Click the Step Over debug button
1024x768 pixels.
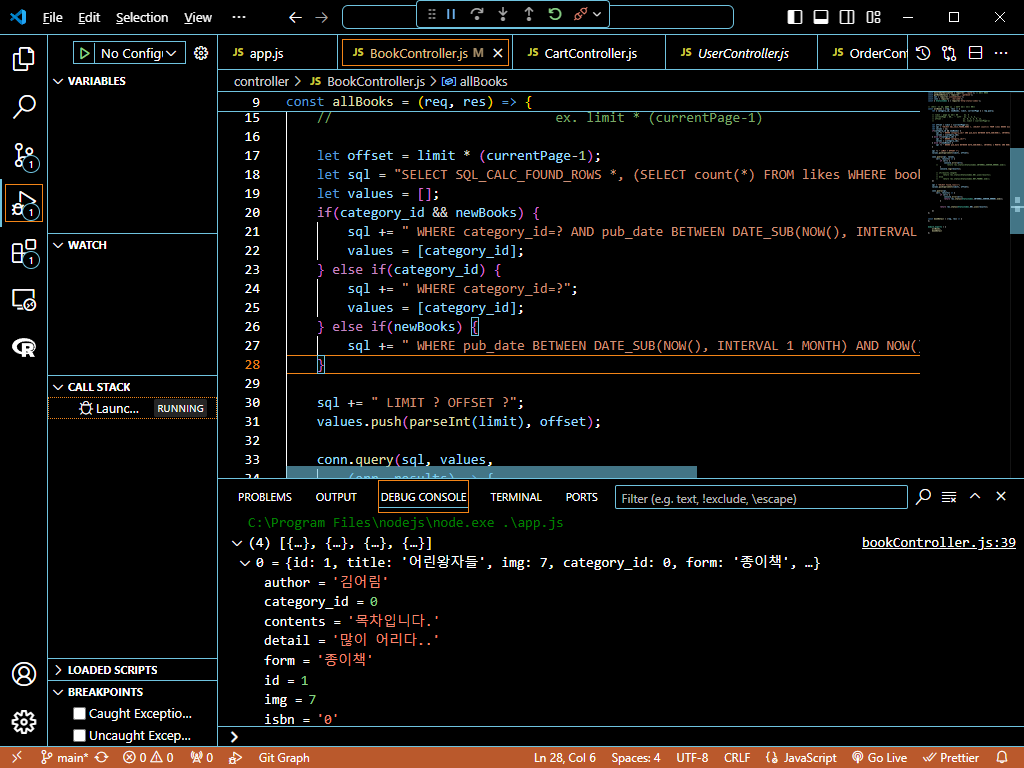tap(477, 14)
